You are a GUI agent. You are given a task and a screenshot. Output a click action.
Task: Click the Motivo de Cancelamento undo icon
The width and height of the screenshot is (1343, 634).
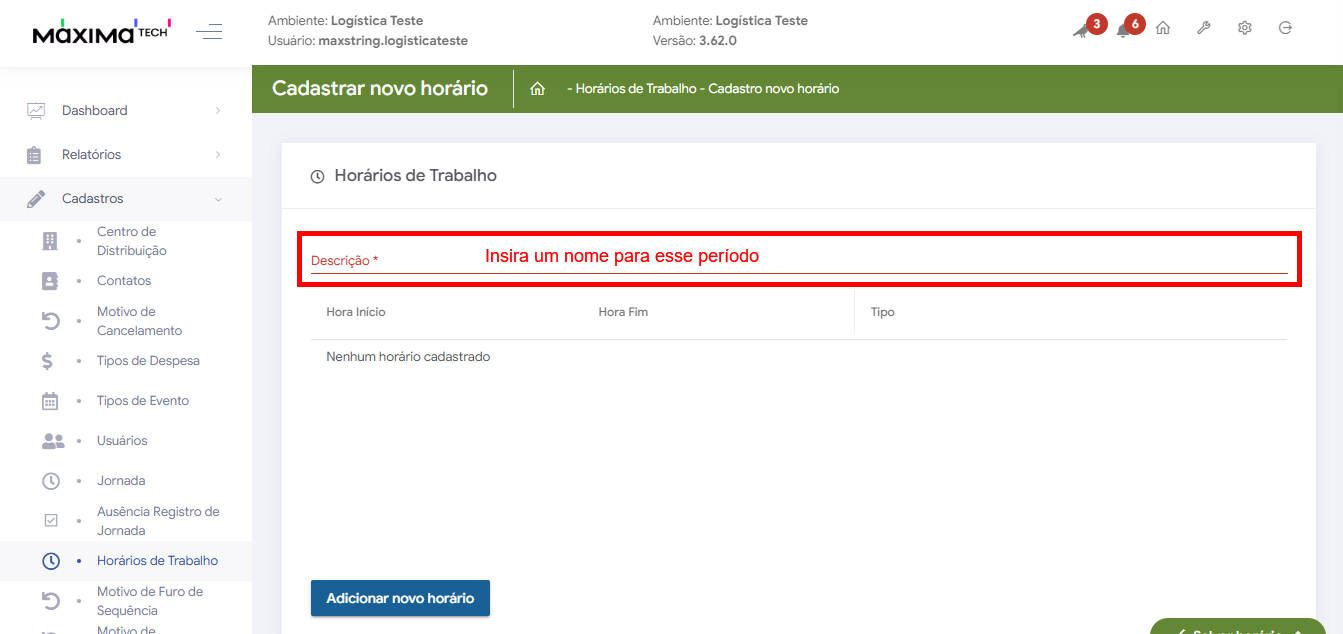point(50,321)
